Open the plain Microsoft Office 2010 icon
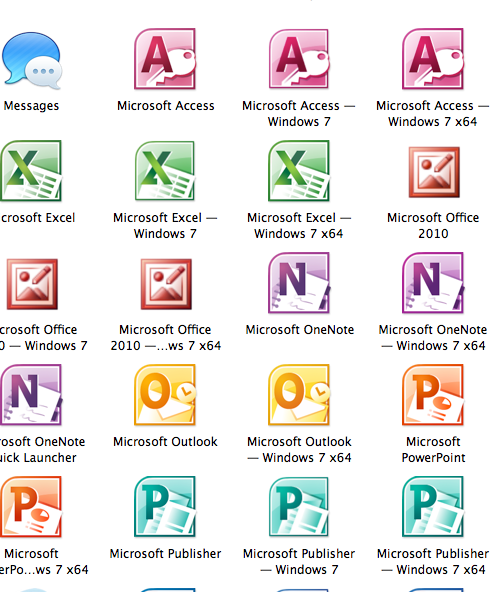This screenshot has width=501, height=592. 434,172
